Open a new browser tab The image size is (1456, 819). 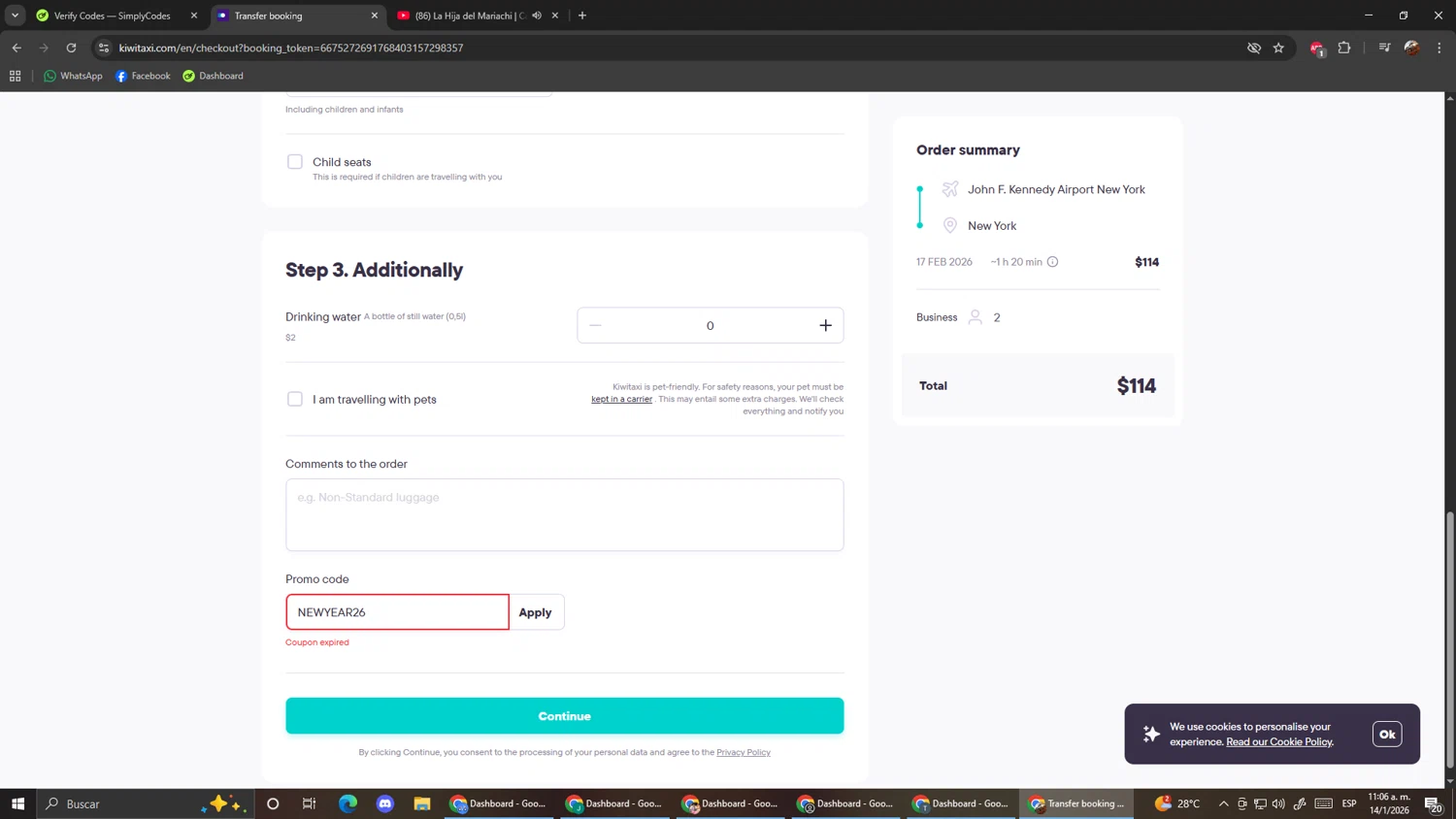582,16
